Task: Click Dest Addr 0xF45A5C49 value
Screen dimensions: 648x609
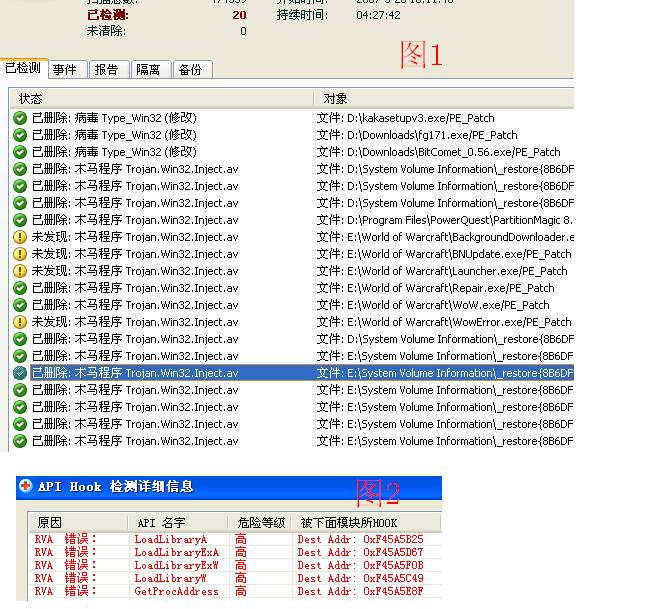Action: (x=360, y=578)
